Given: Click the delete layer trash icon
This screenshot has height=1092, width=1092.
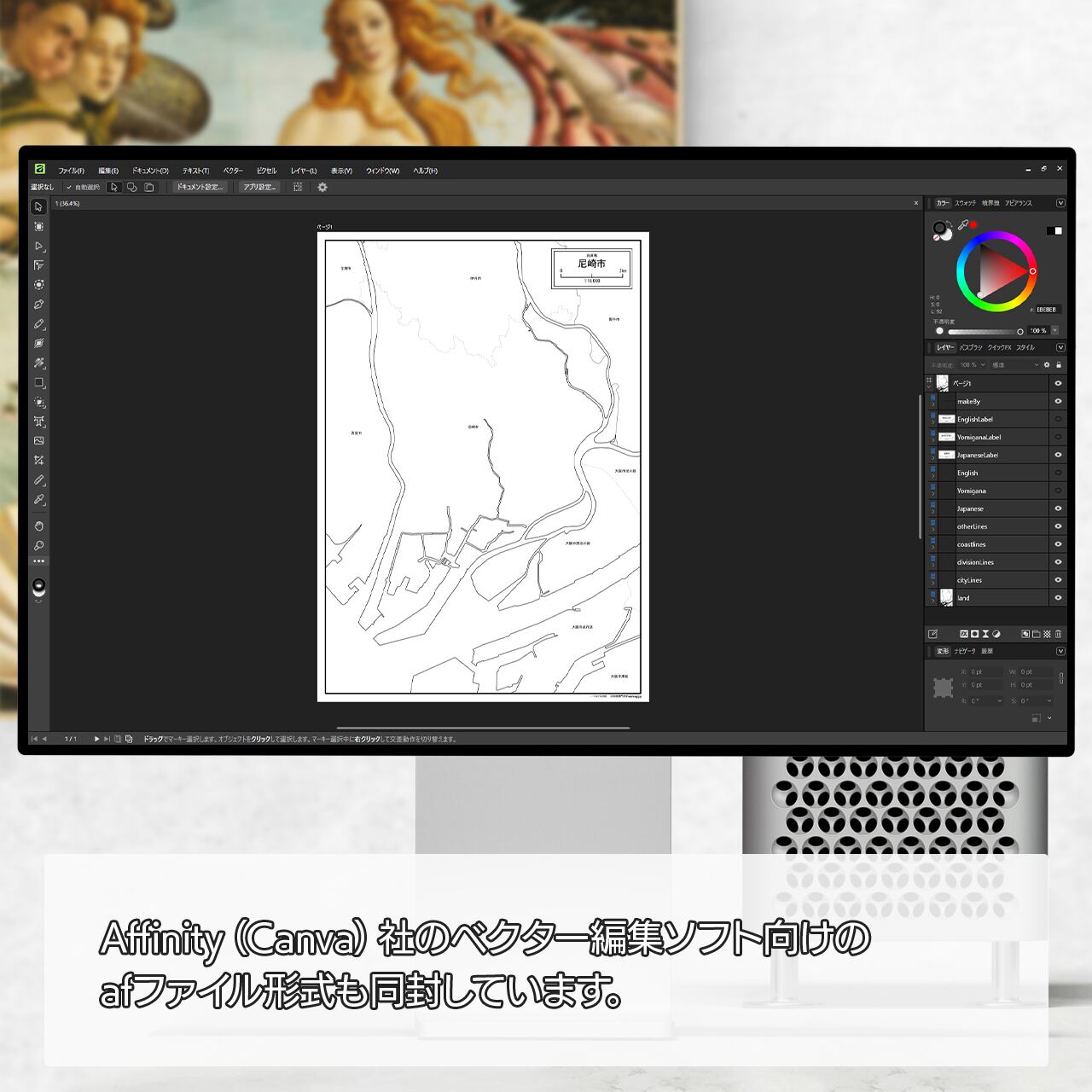Looking at the screenshot, I should click(1059, 634).
